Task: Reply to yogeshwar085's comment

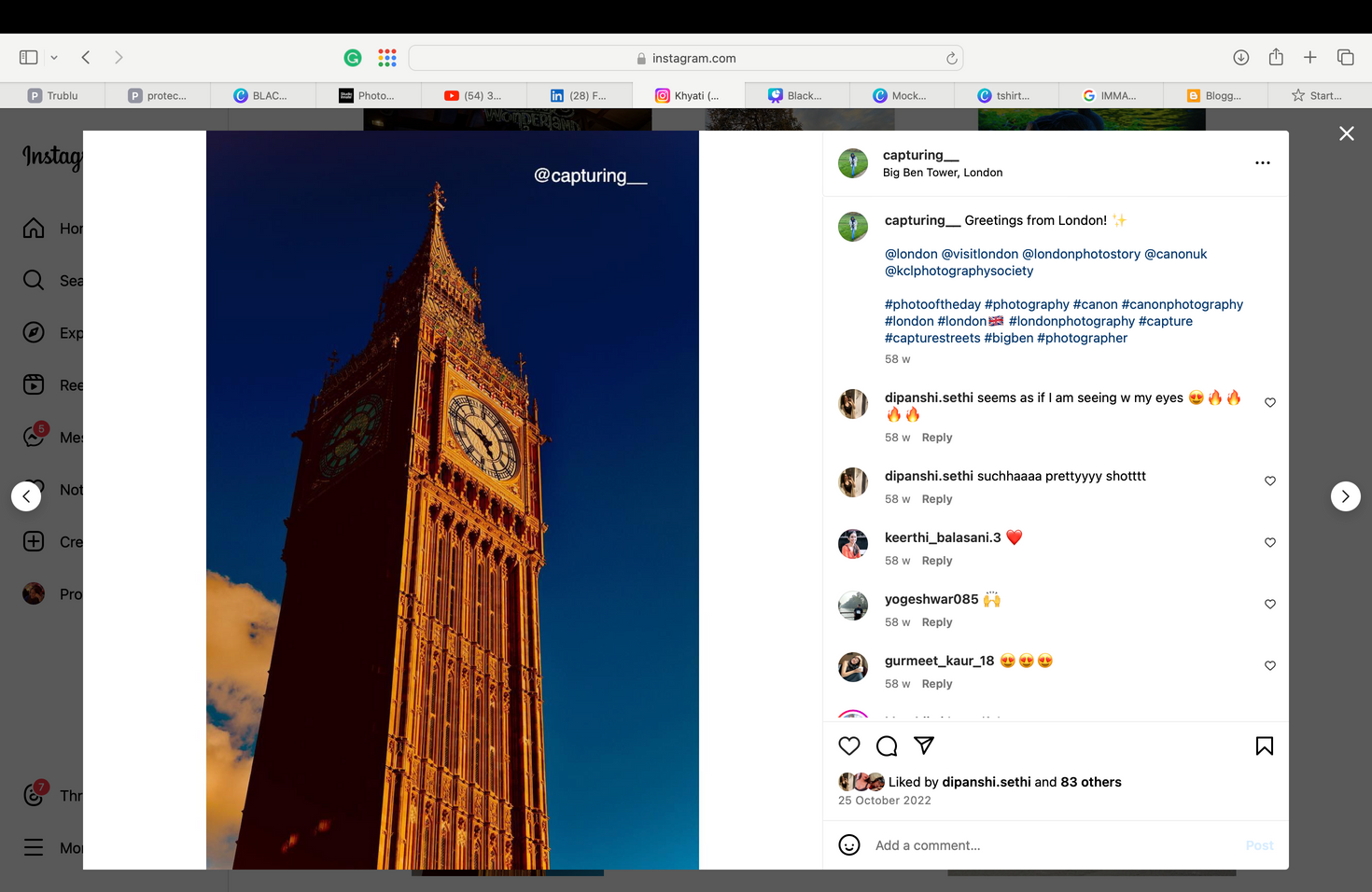Action: 936,622
